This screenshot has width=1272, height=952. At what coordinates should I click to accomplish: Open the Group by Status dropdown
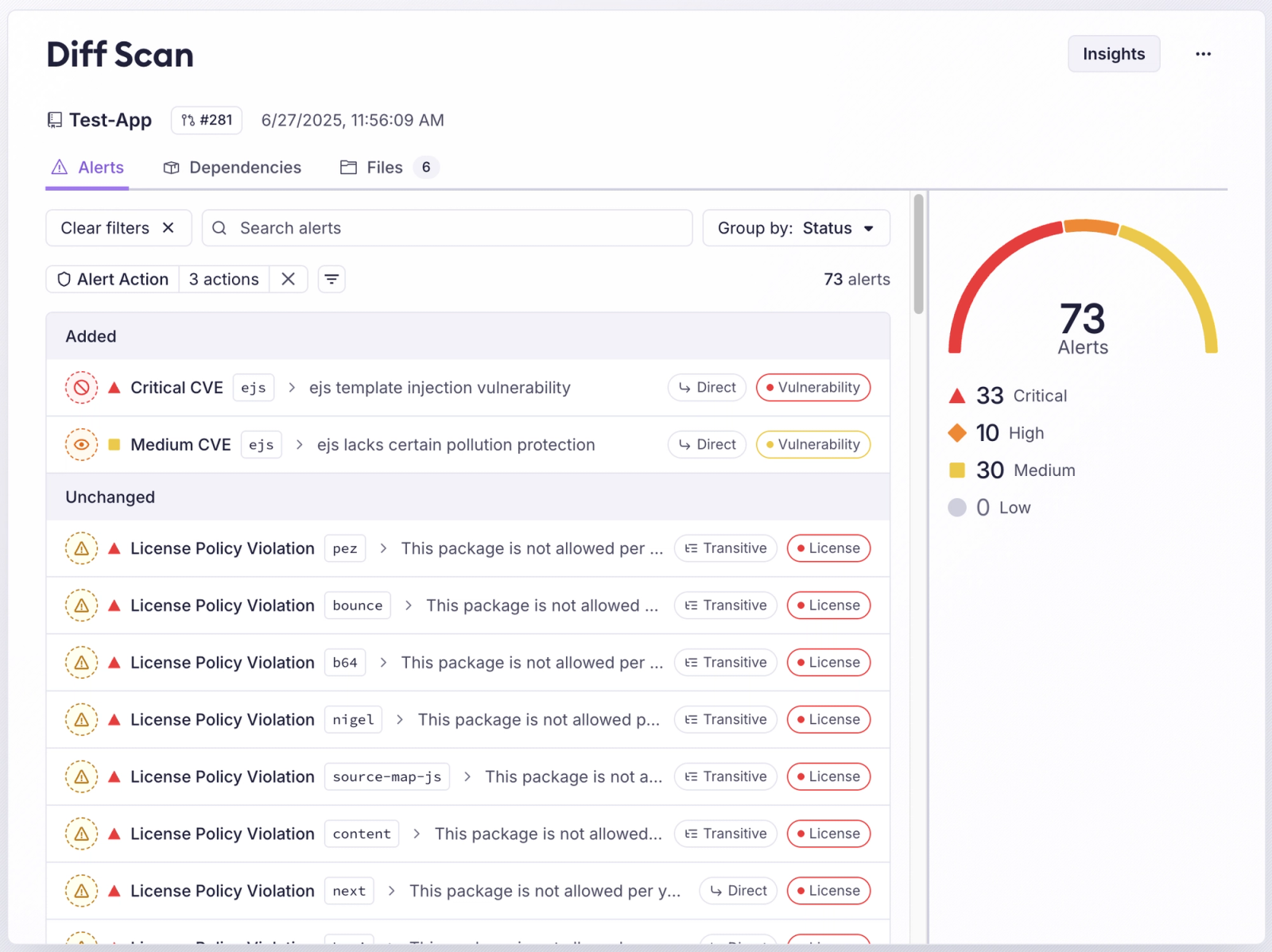click(x=796, y=228)
